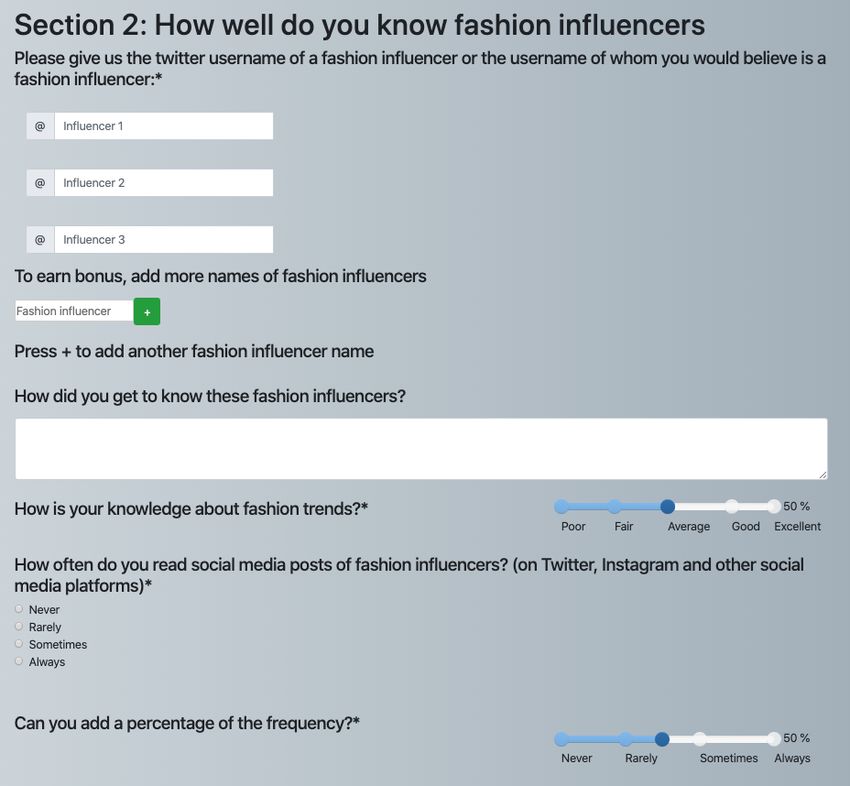850x786 pixels.
Task: Set frequency slider to the Always point
Action: 774,739
